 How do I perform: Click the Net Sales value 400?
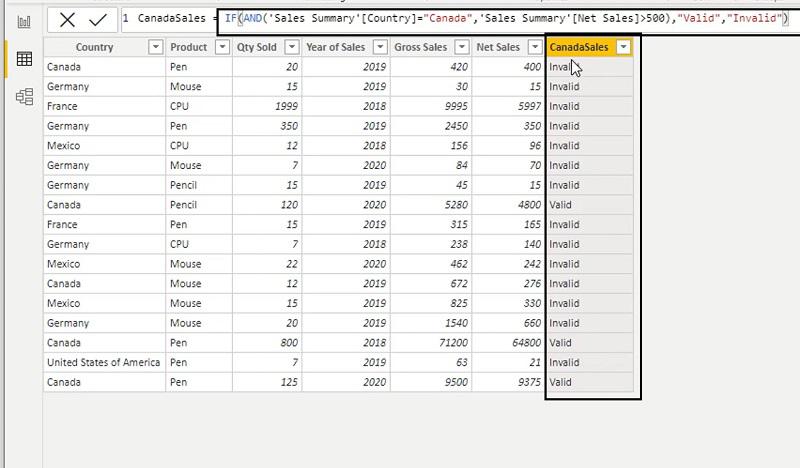532,67
